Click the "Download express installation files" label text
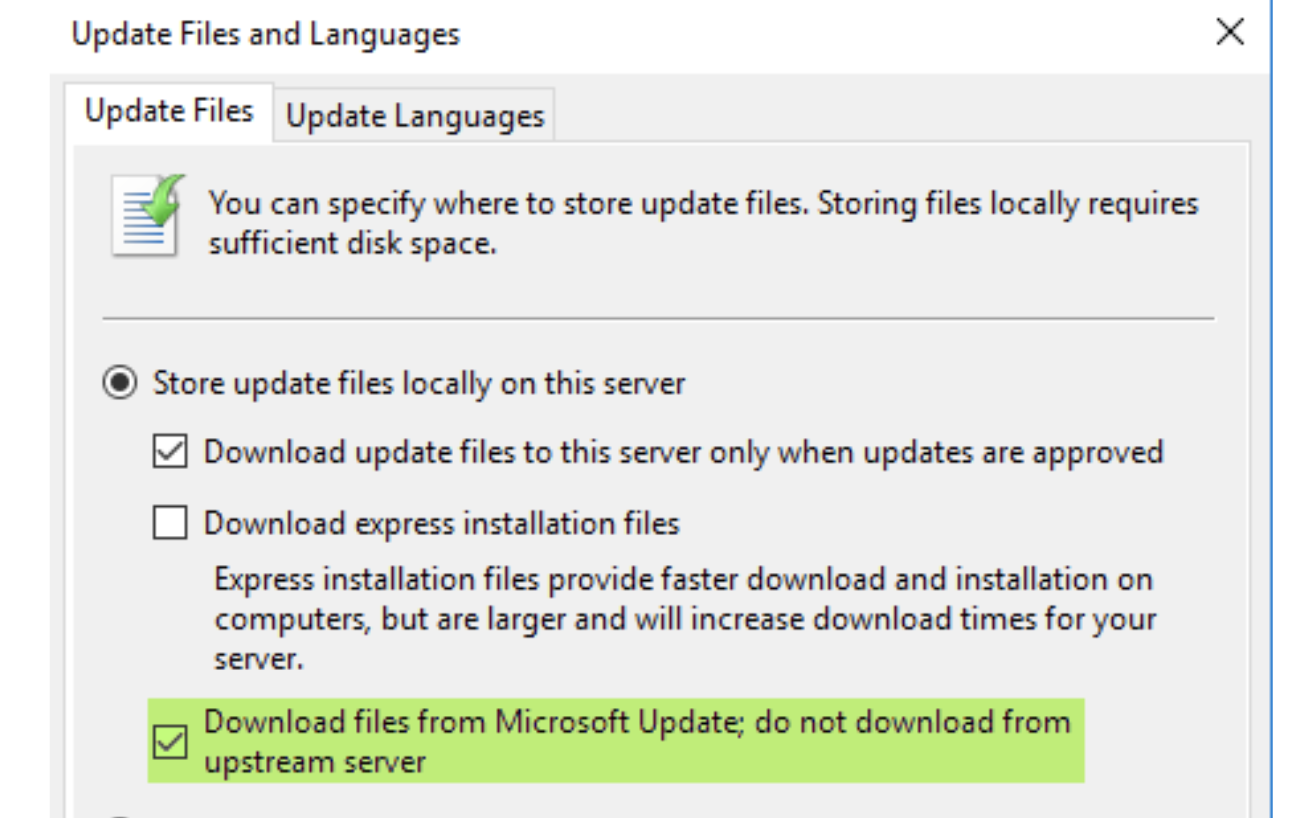 point(441,523)
